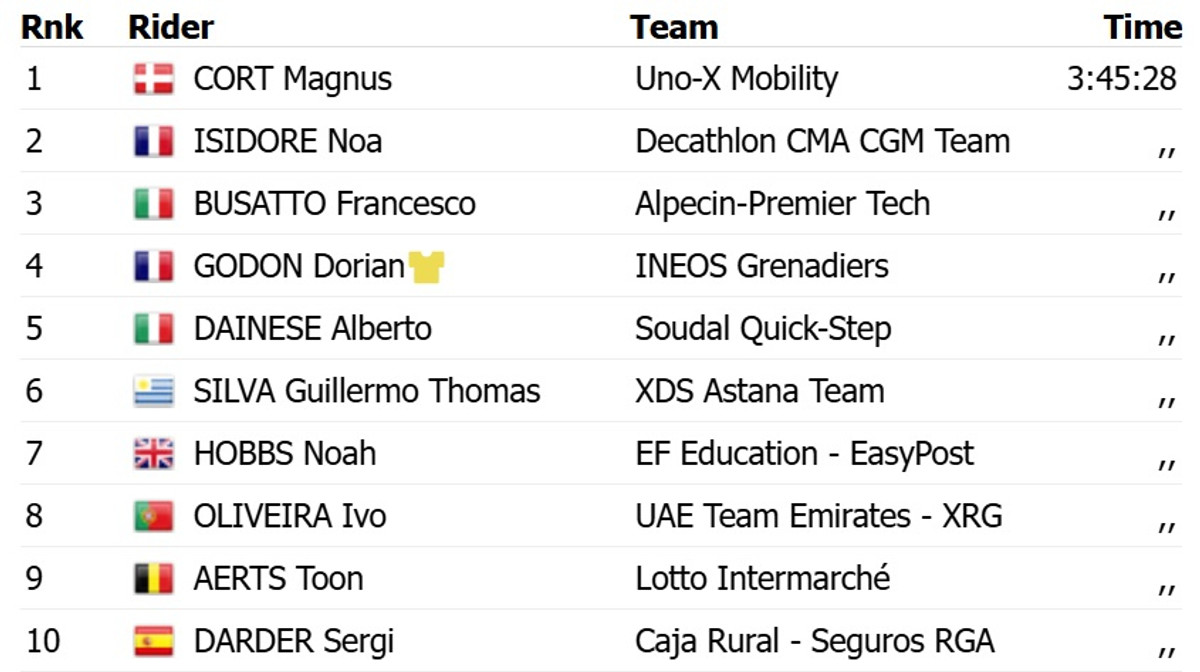Image resolution: width=1200 pixels, height=672 pixels.
Task: Click the Uruguay flag beside Silva
Action: click(x=153, y=391)
